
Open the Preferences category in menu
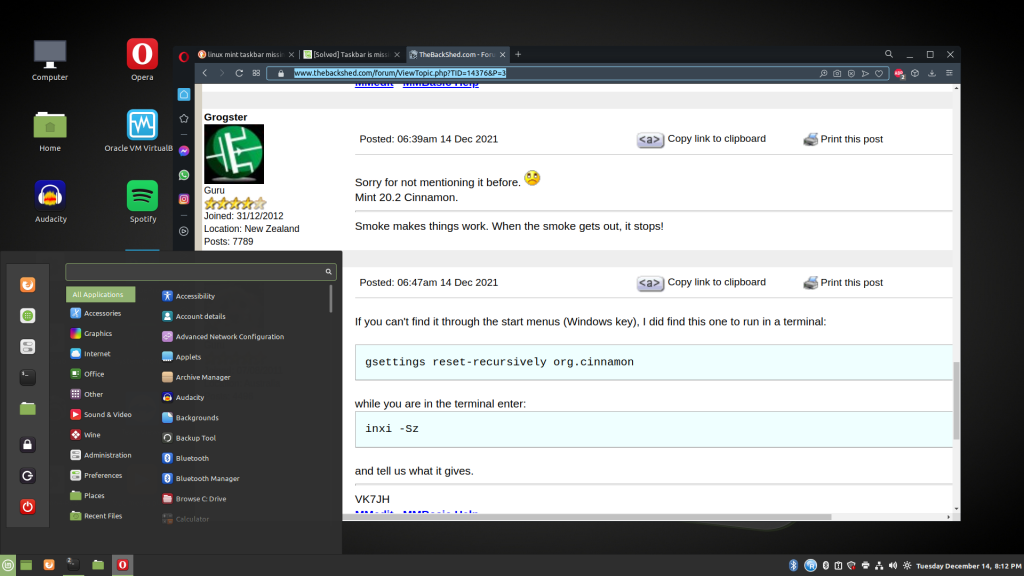(103, 475)
